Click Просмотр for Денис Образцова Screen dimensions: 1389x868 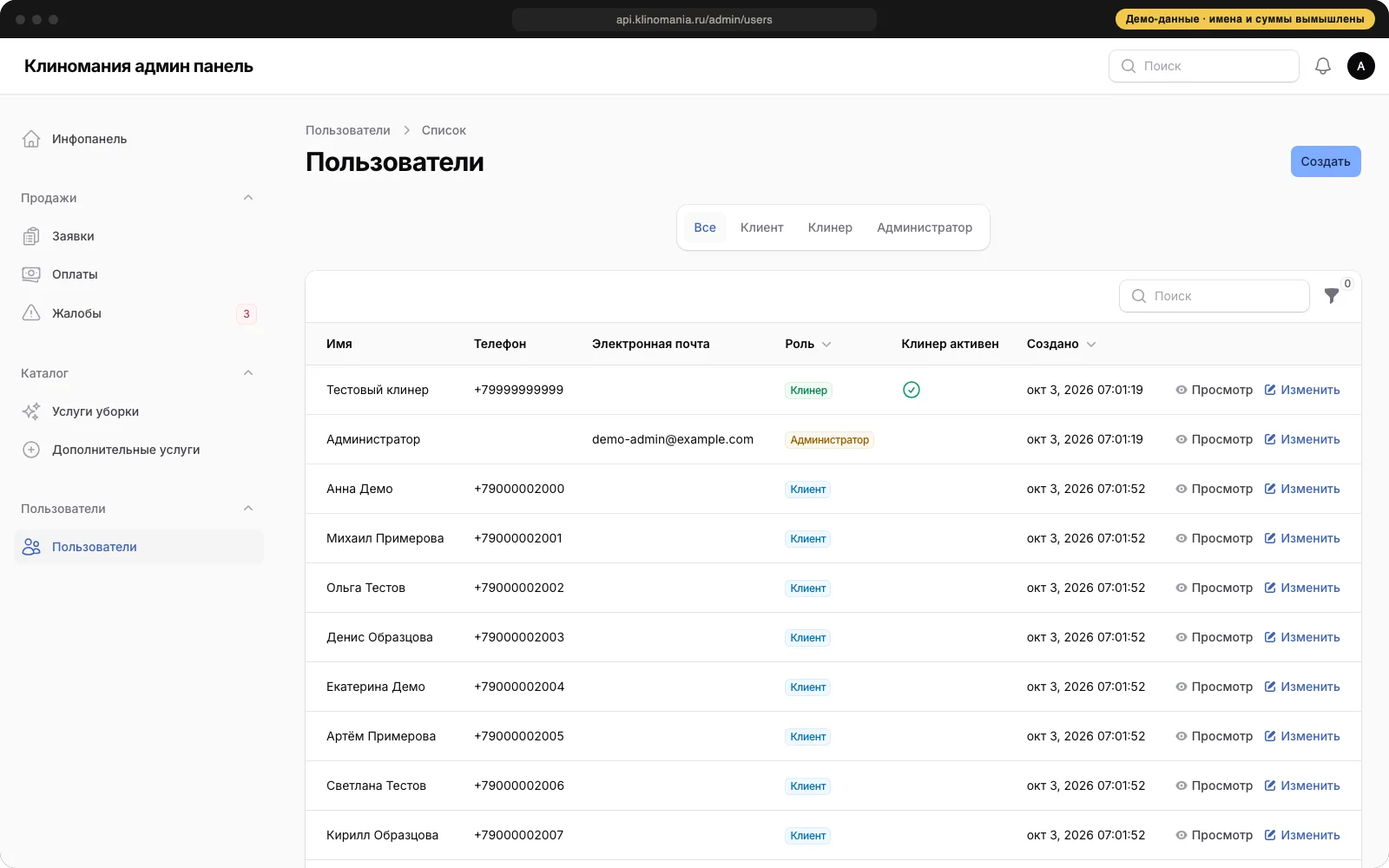click(1215, 637)
